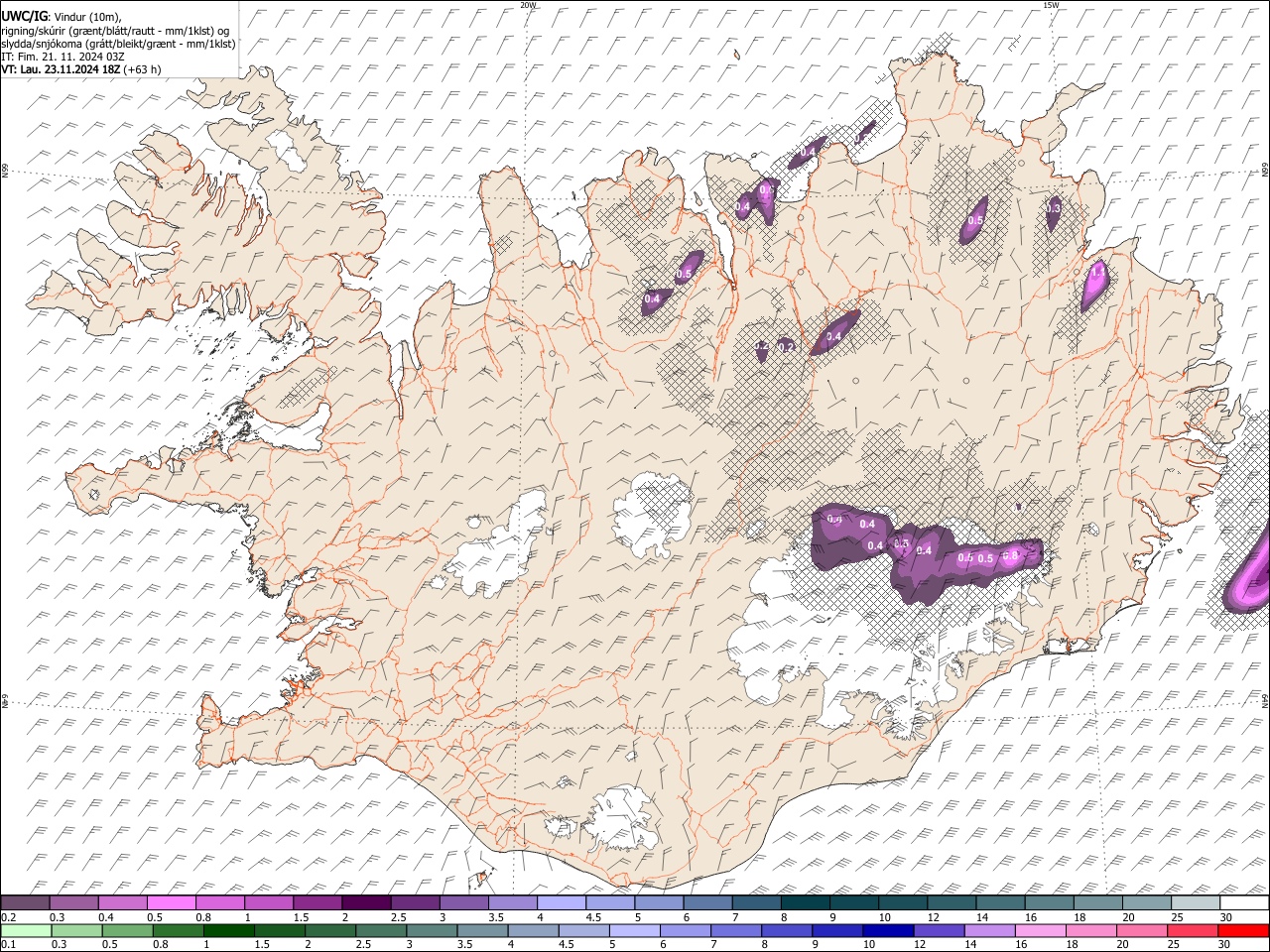Click the 'slydda/snjókoma' legend description line
Screen dimensions: 1270x952
coord(119,44)
